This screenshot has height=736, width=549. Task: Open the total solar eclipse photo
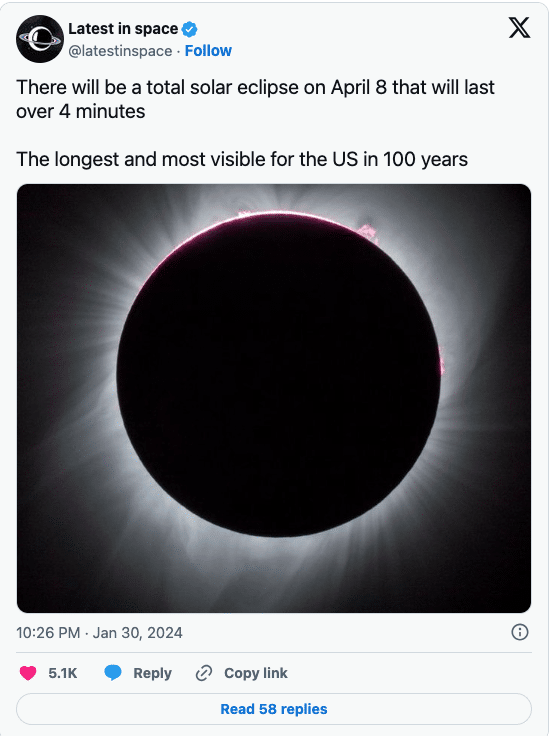pos(274,398)
